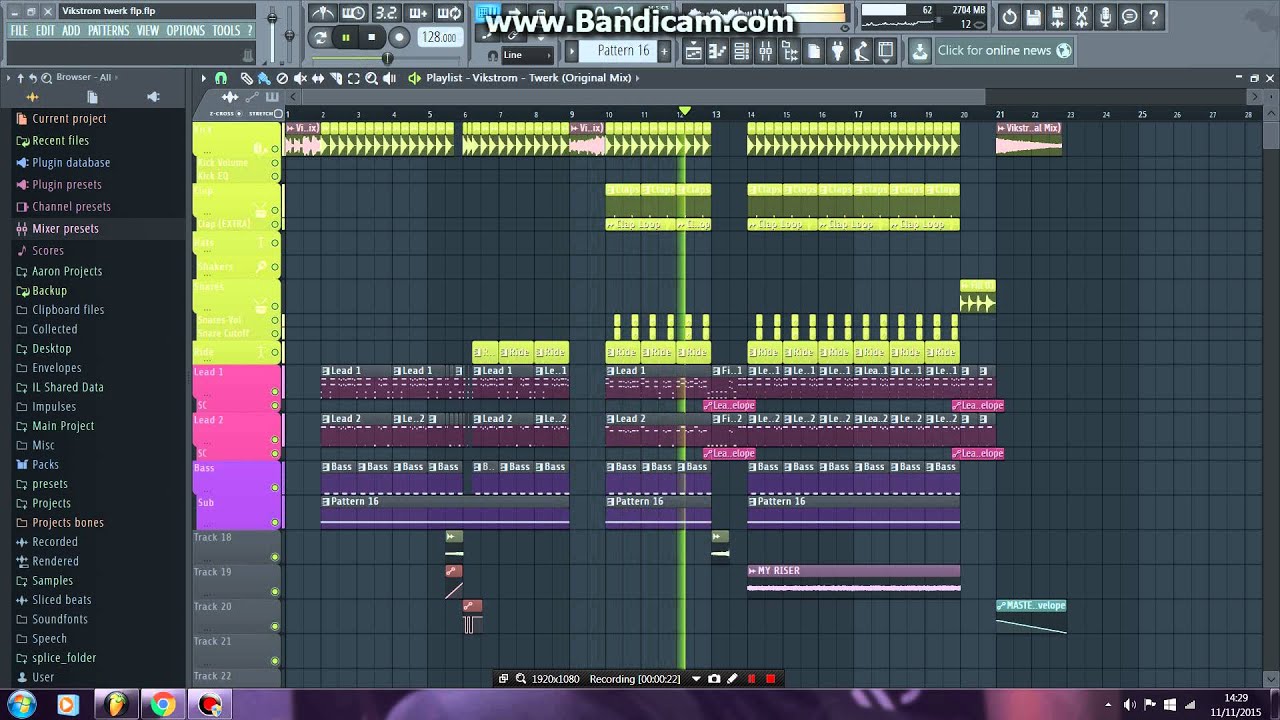Select the Playback tool in playlist toolbar

pos(389,78)
